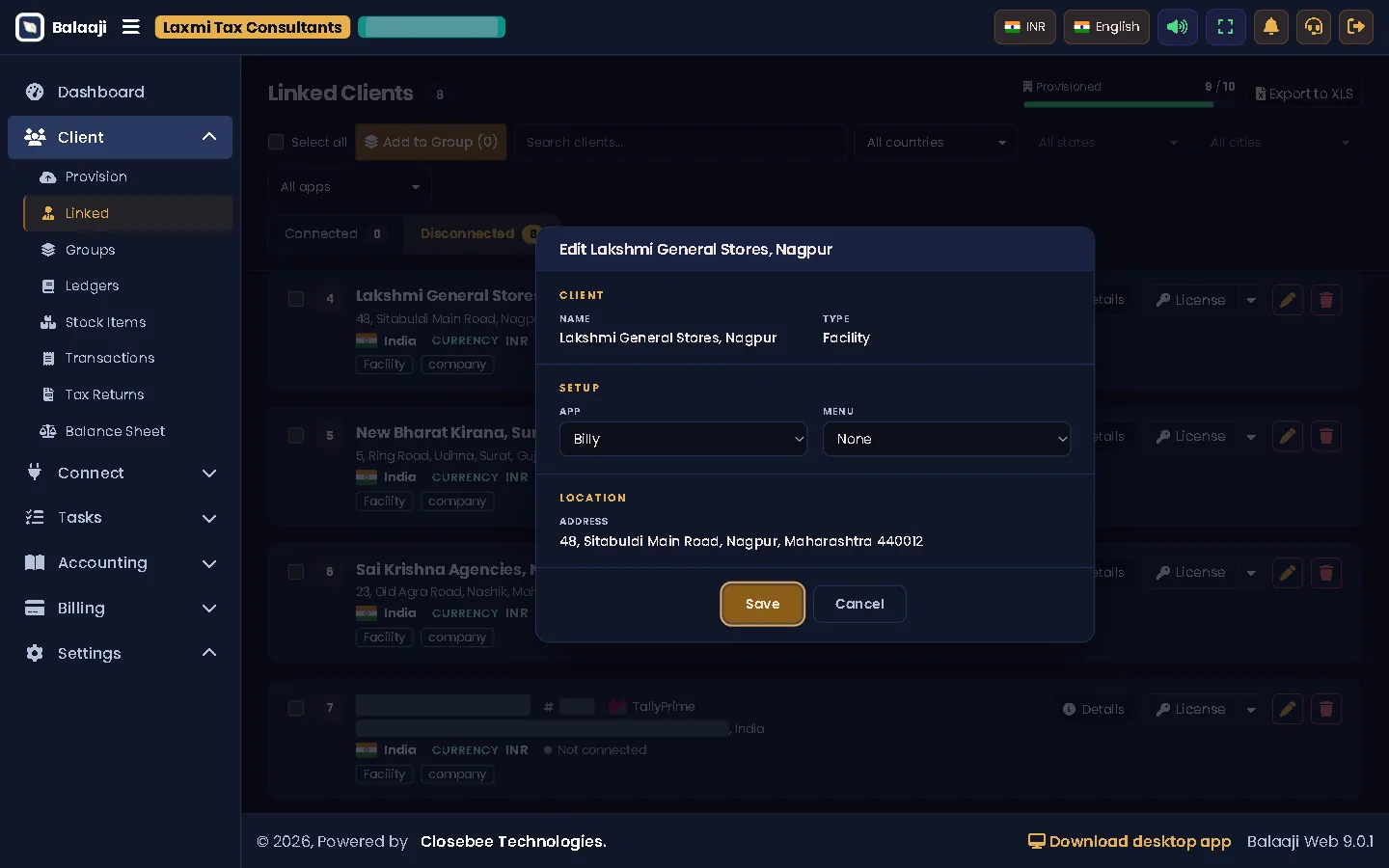
Task: Click the logout icon in header
Action: coord(1356,27)
